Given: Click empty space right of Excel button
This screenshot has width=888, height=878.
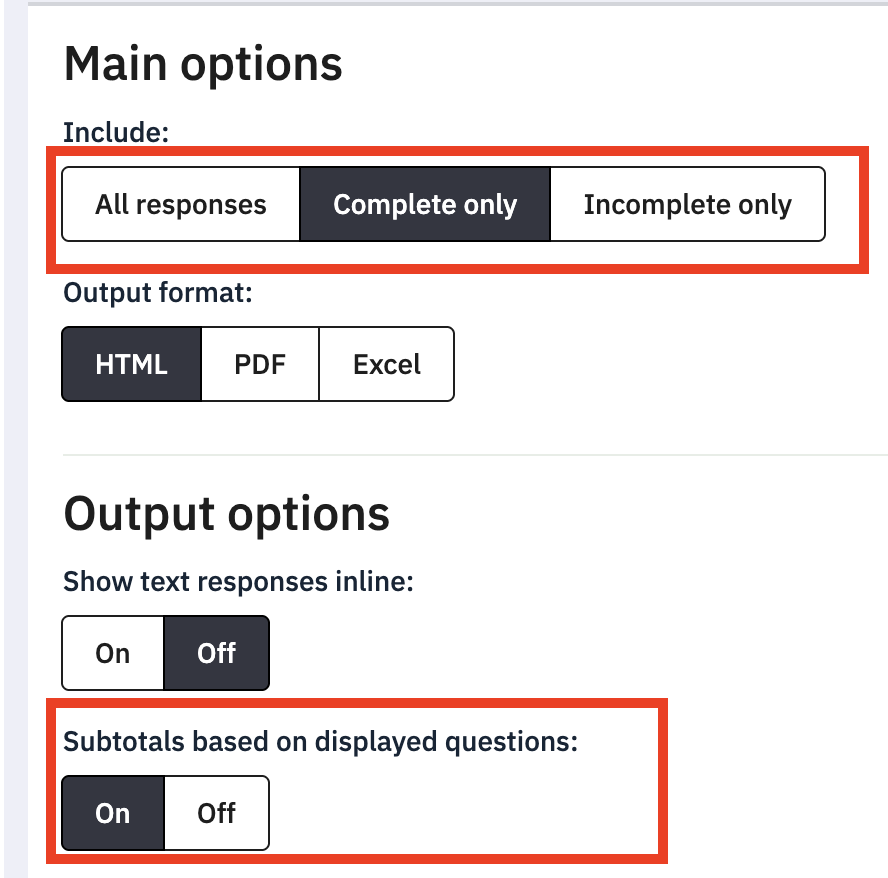Looking at the screenshot, I should (650, 364).
